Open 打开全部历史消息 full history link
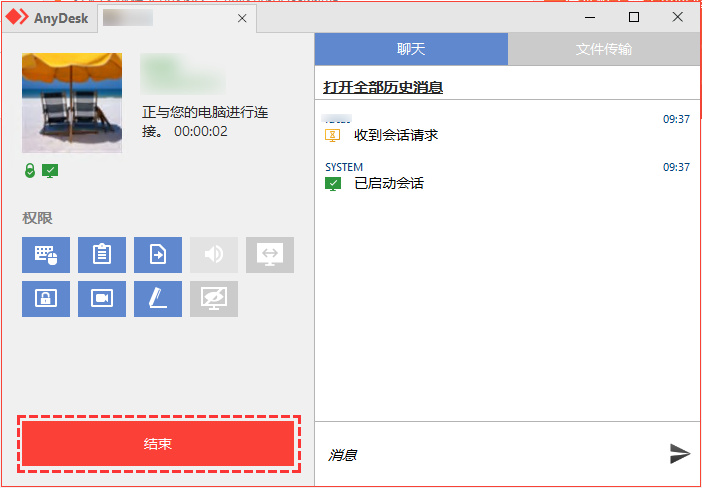The width and height of the screenshot is (702, 488). [383, 87]
